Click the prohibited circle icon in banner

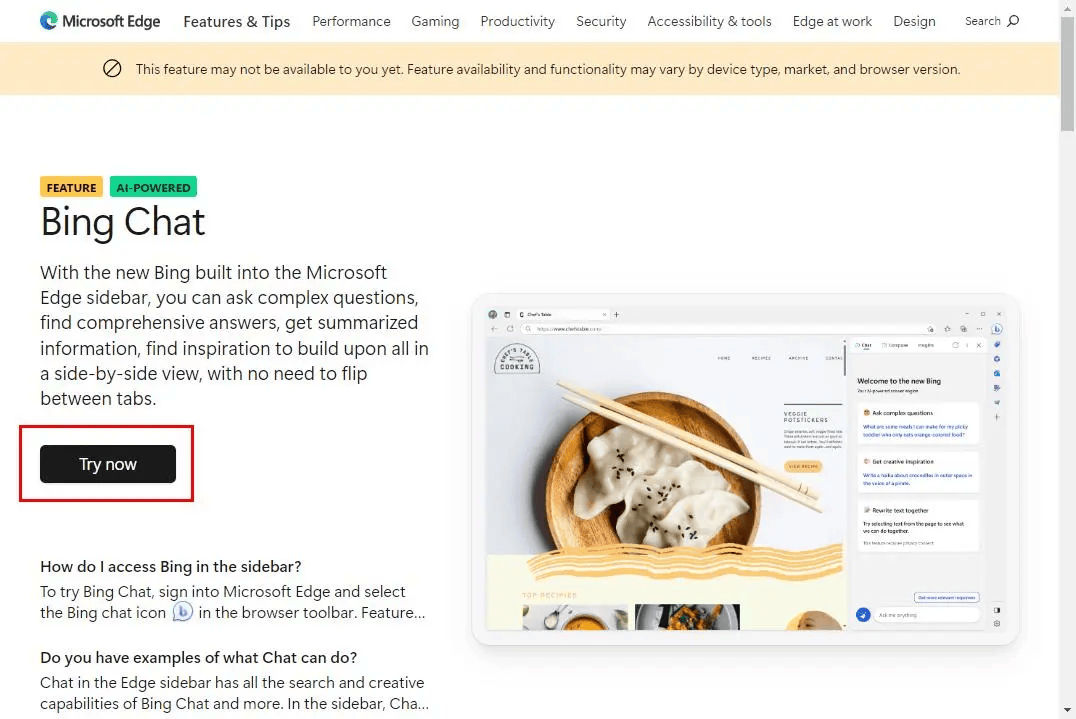tap(112, 69)
